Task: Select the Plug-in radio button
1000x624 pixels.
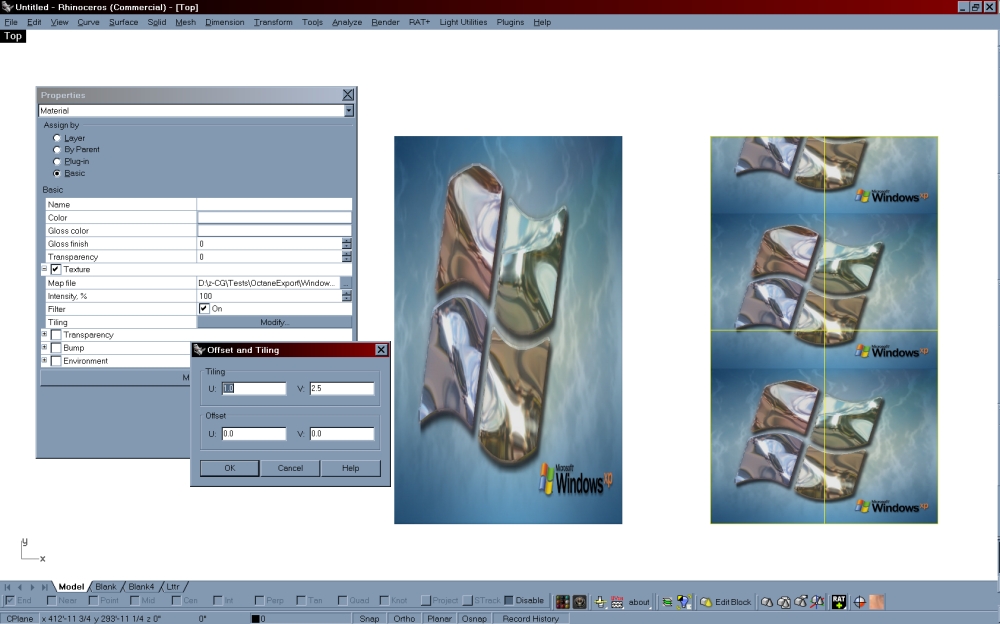Action: point(57,161)
